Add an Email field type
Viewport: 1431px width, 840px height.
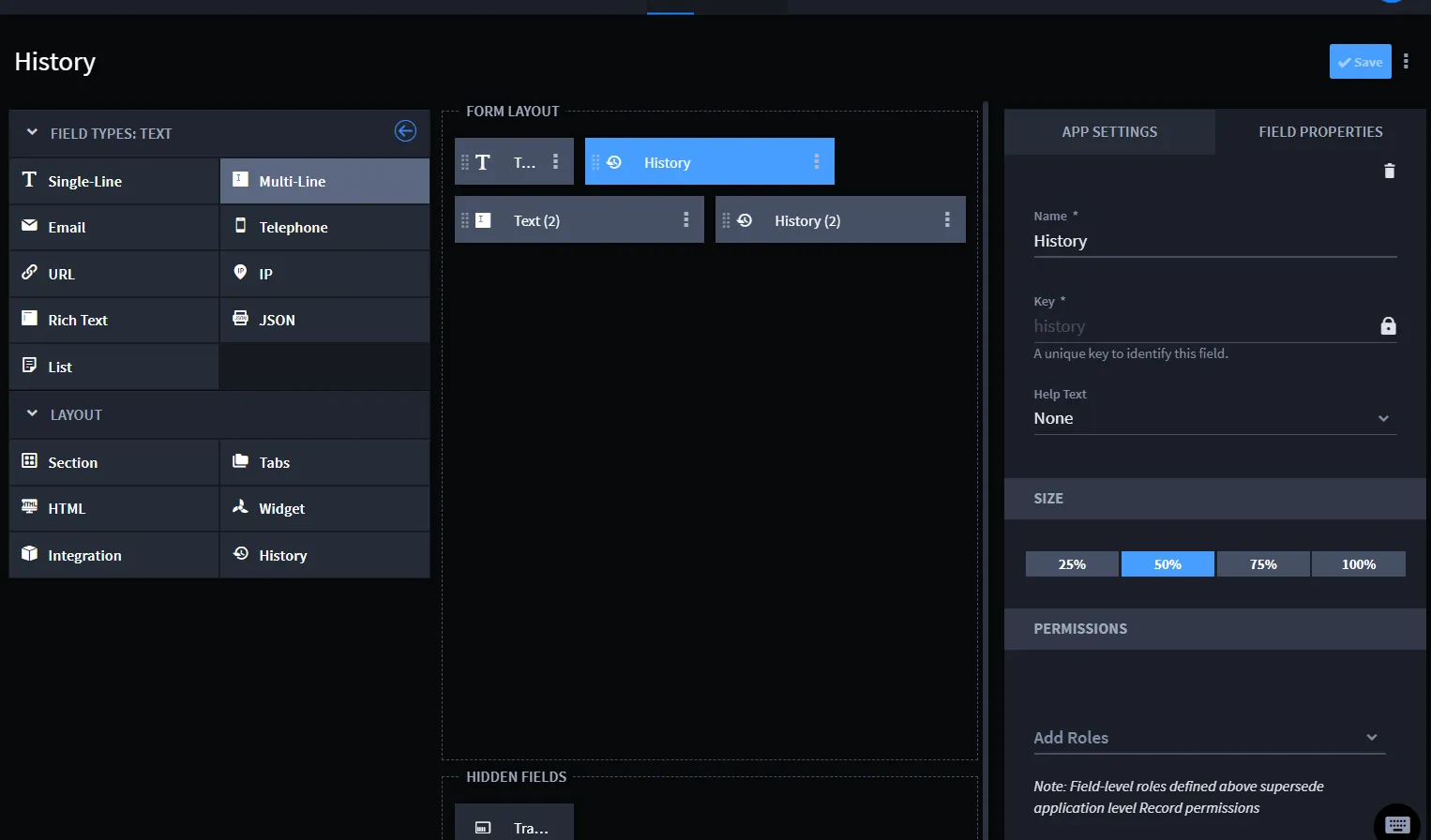114,227
